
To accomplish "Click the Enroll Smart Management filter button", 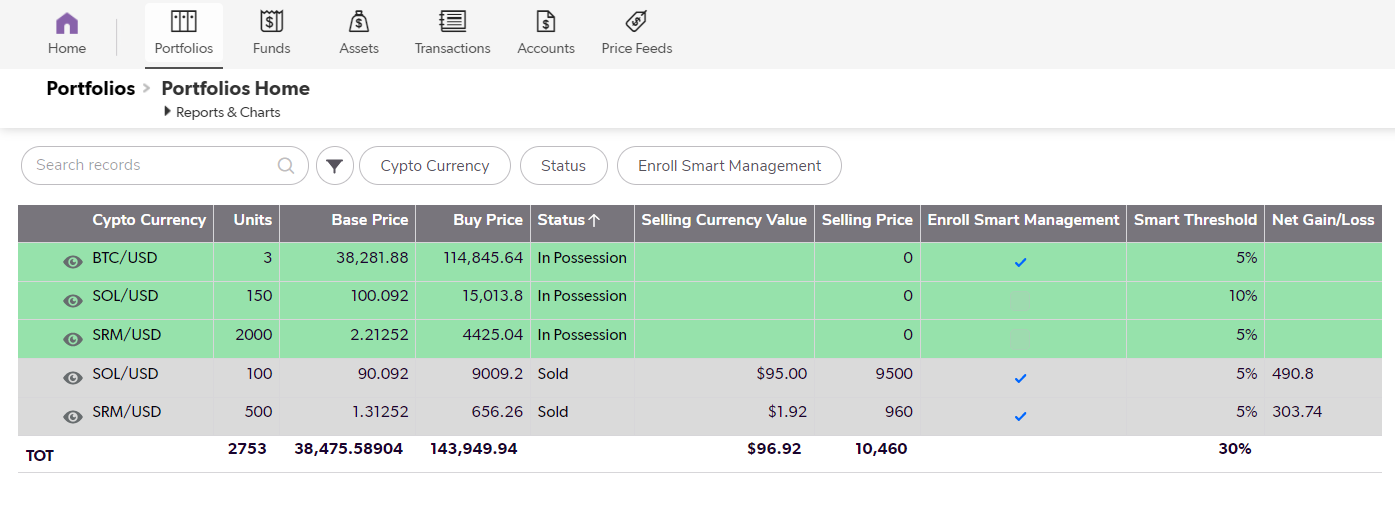I will (x=729, y=166).
